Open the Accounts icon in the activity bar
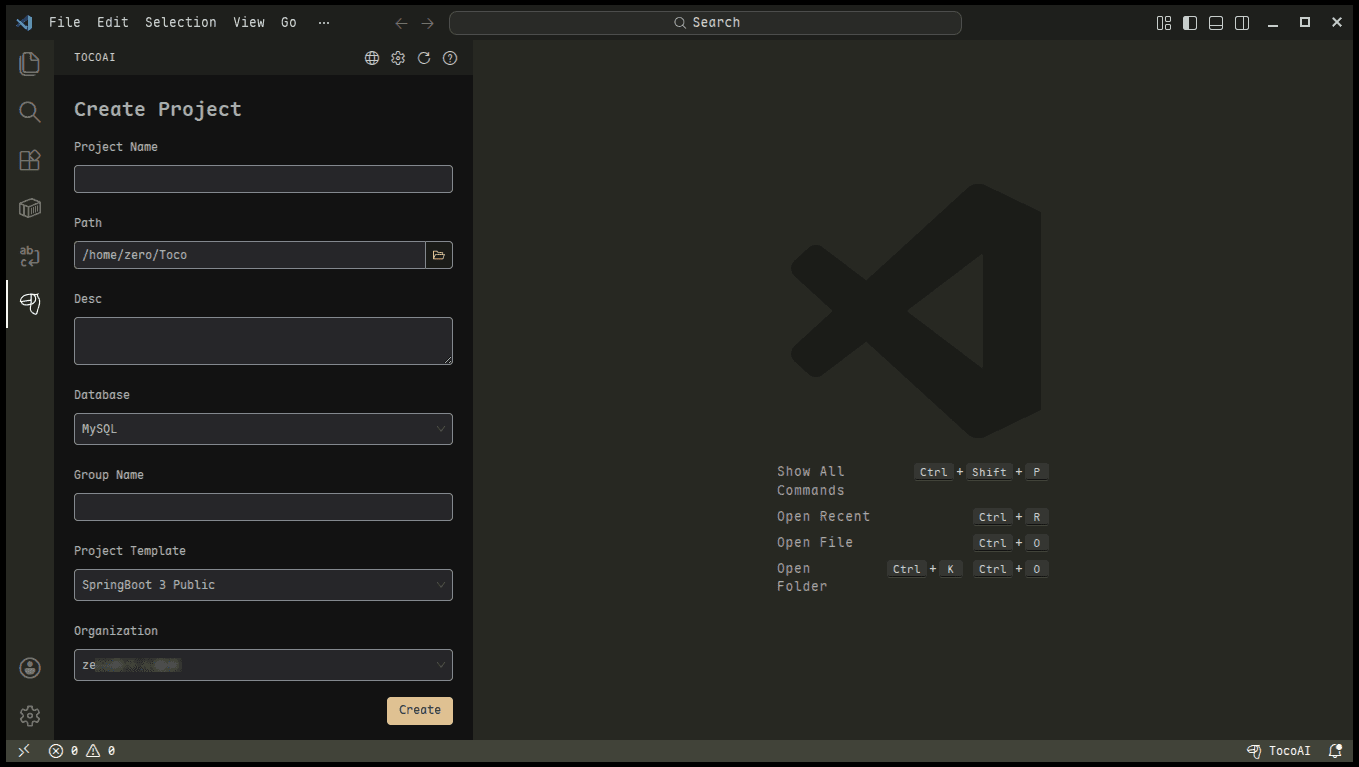Screen dimensions: 1359x767 (x=29, y=667)
